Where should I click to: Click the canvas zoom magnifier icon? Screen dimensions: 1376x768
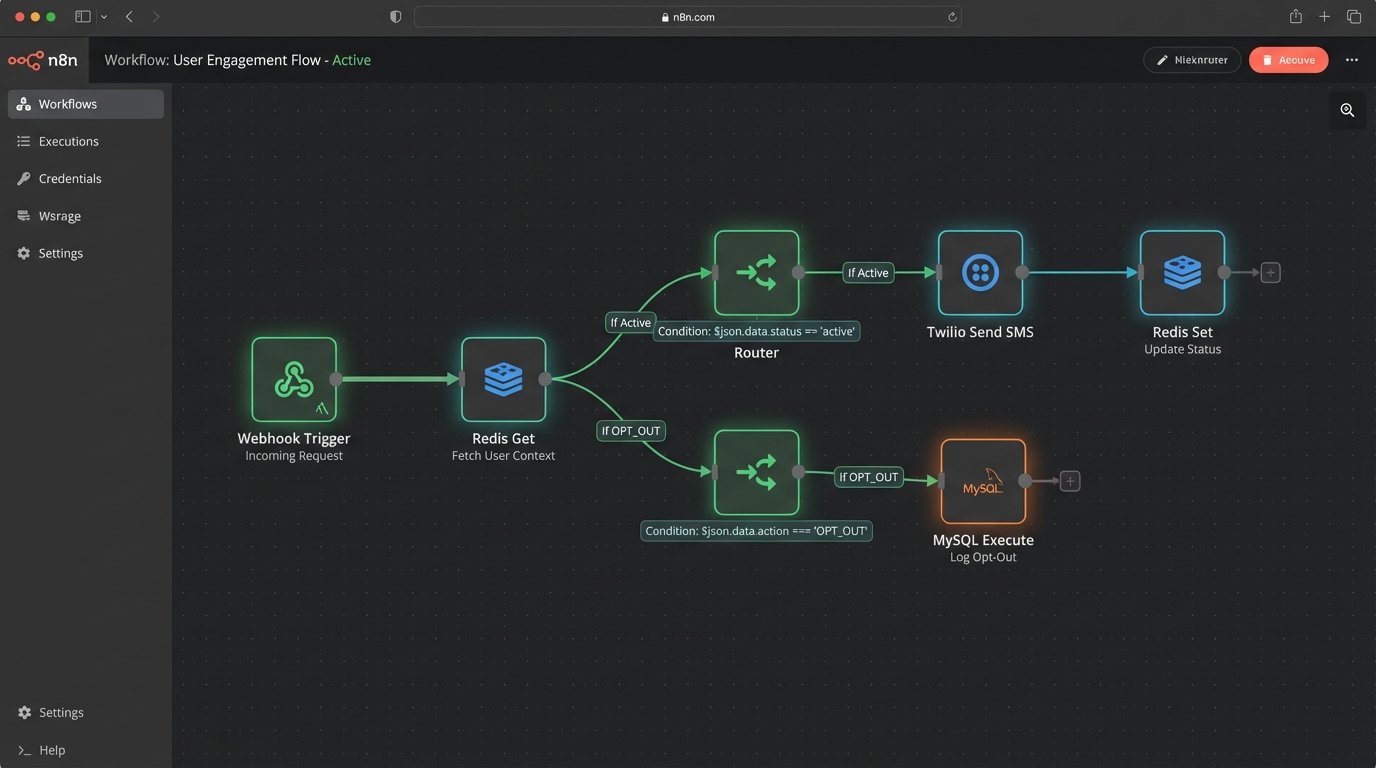pos(1347,110)
